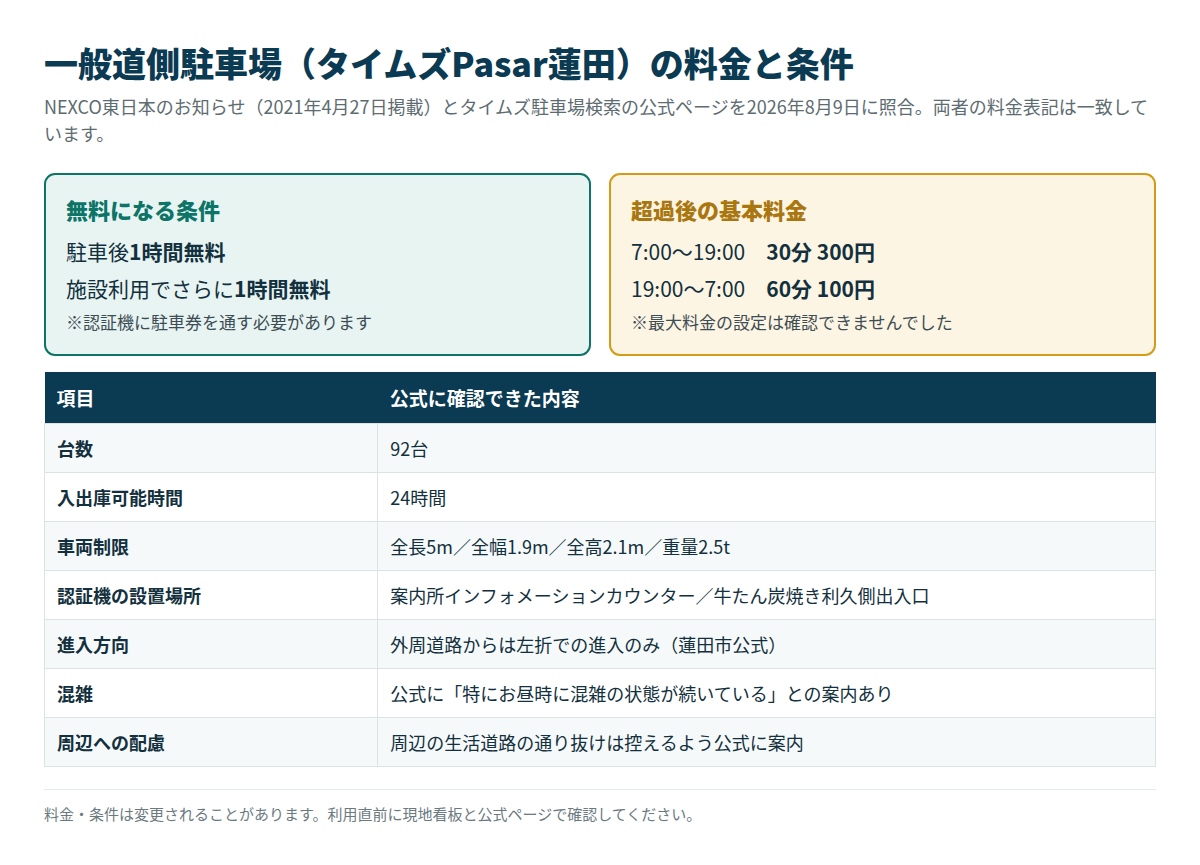
Task: Click the cell about 特にお昼時に混雑の状態が続いている
Action: pyautogui.click(x=766, y=694)
